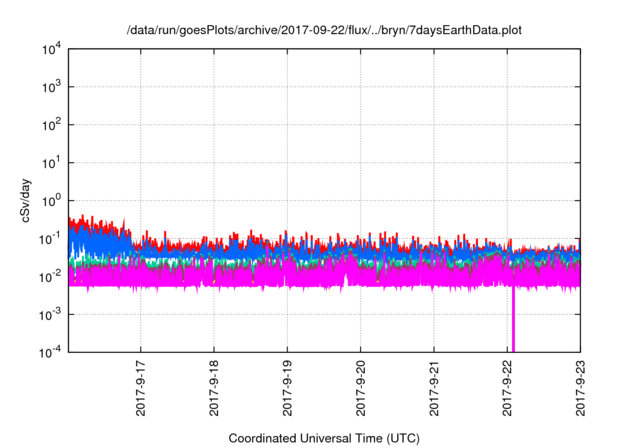
Task: Click the 2017-9-23 date tick label
Action: (580, 388)
